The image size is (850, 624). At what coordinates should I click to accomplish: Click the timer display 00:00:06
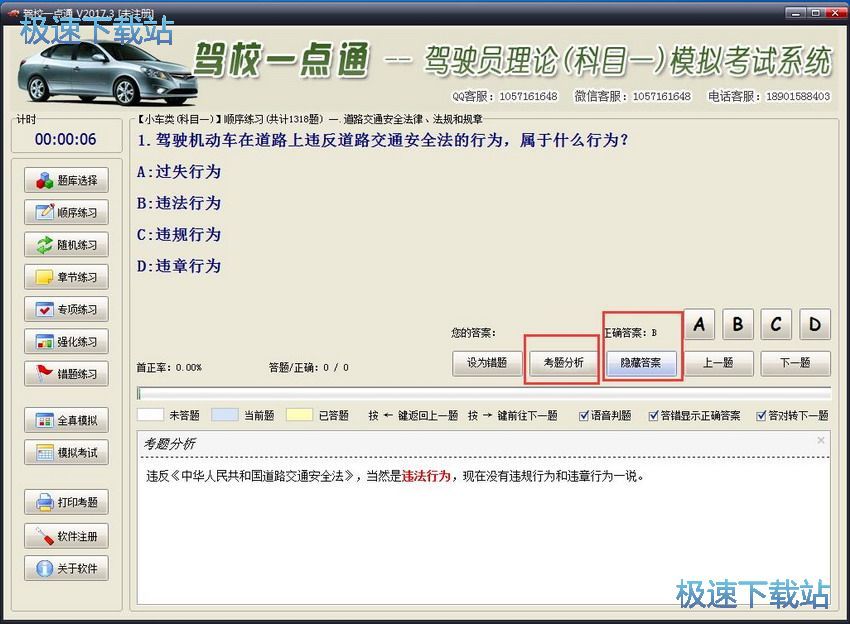[66, 139]
